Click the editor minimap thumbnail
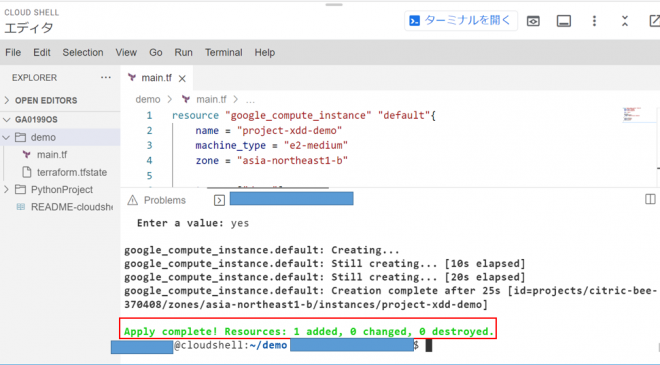660x365 pixels. coord(632,114)
